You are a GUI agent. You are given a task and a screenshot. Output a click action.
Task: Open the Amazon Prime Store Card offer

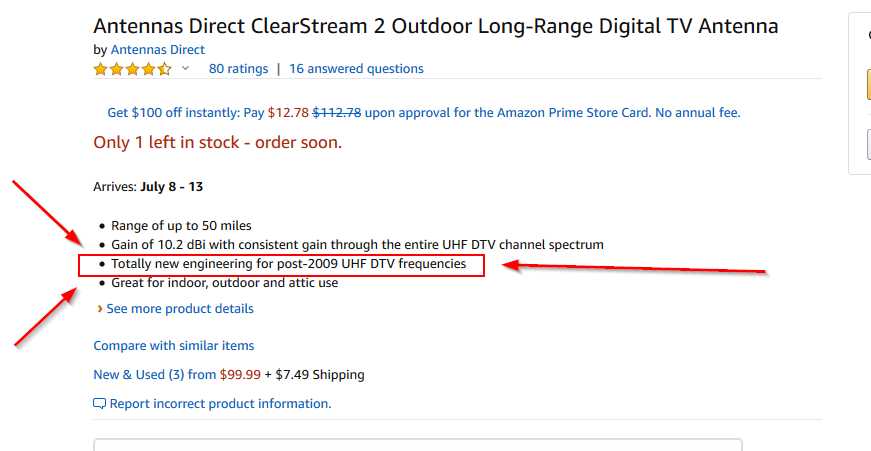423,113
